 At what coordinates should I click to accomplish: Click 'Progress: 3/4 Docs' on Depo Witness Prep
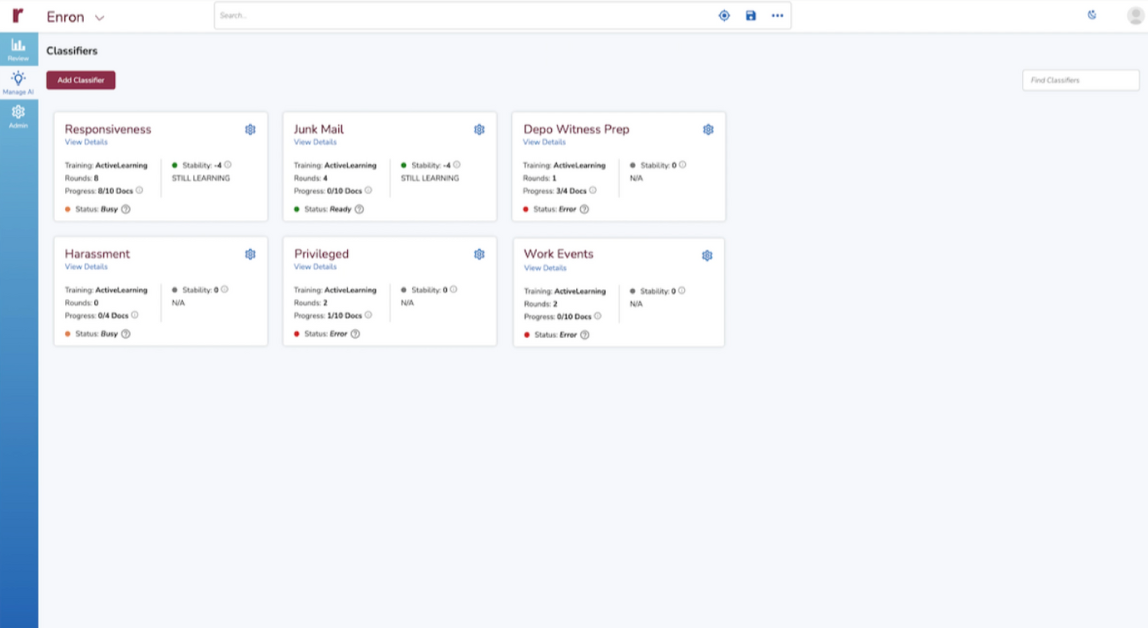tap(554, 191)
